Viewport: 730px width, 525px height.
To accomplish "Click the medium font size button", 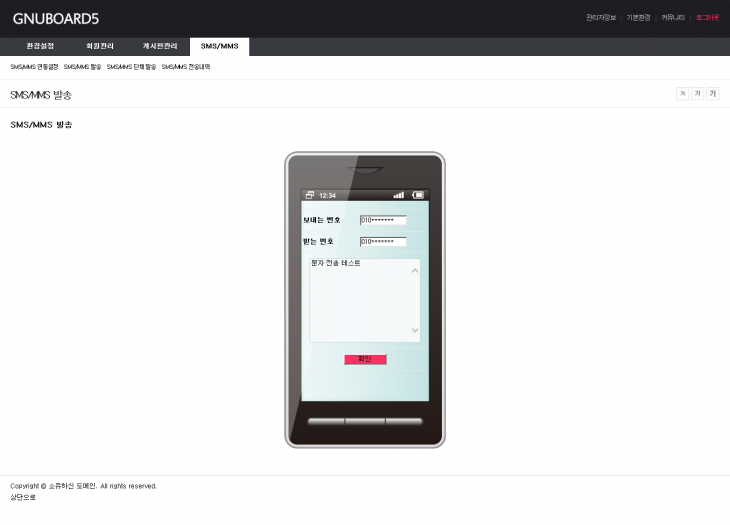I will click(697, 94).
